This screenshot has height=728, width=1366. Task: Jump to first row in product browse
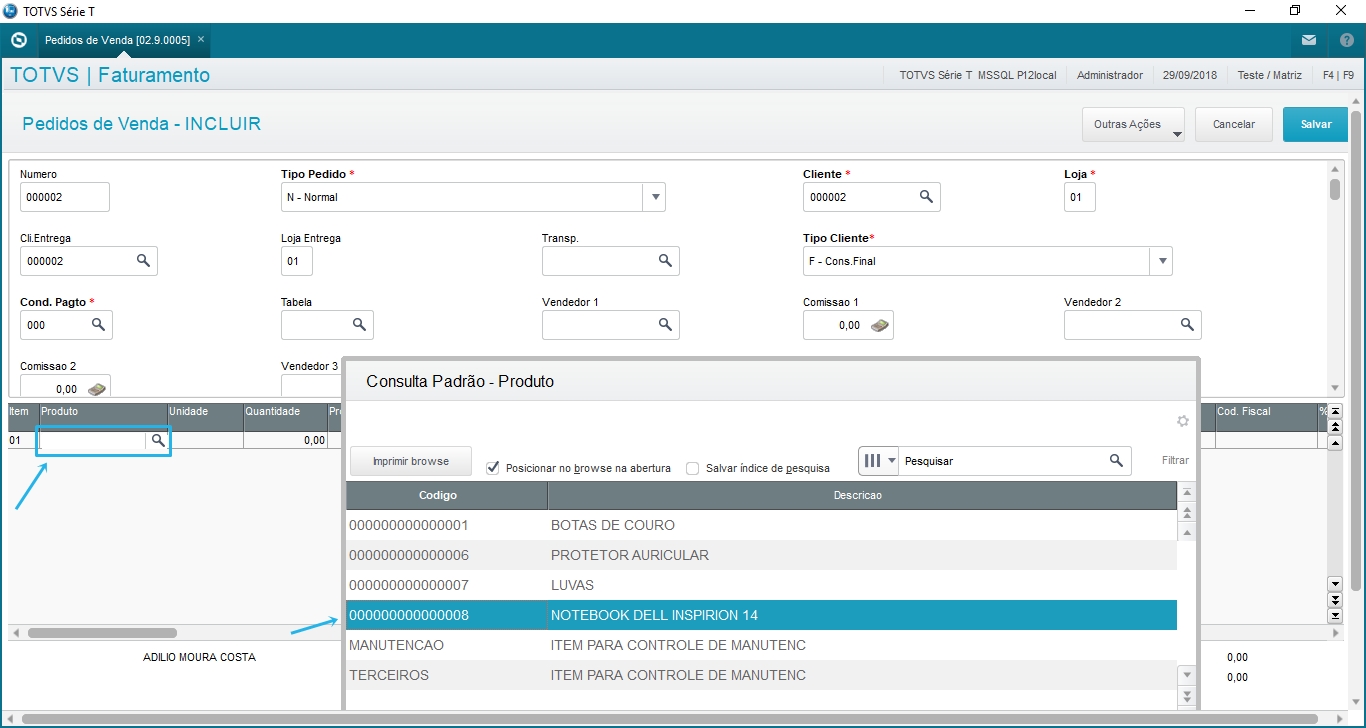tap(1187, 492)
